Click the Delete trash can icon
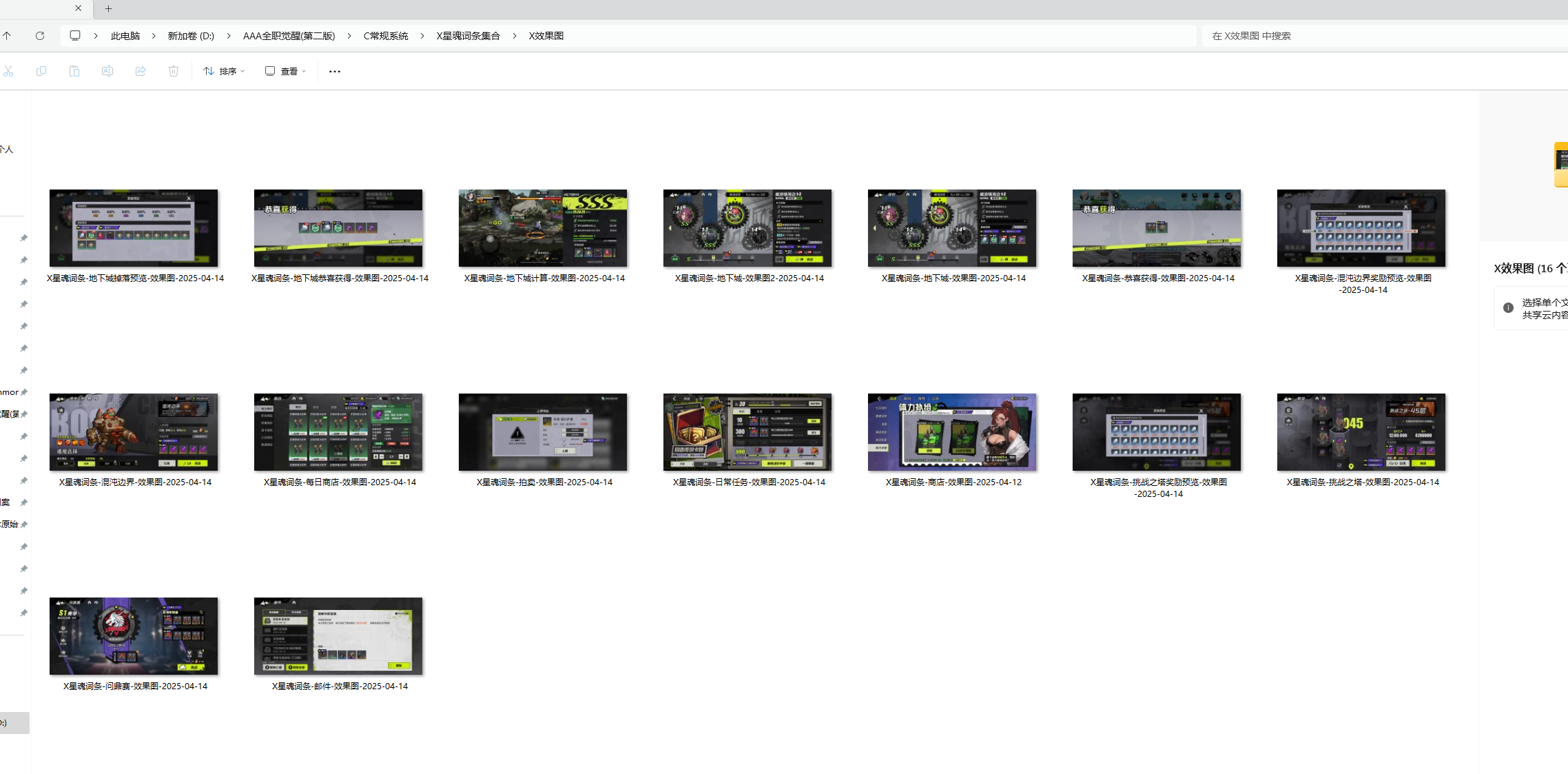Image resolution: width=1568 pixels, height=774 pixels. [x=174, y=71]
